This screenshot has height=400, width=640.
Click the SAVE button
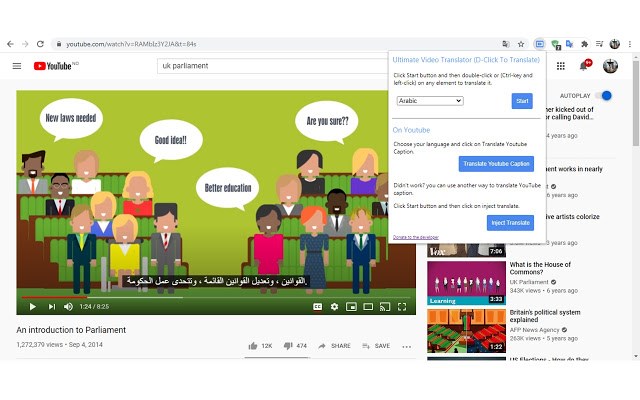376,346
